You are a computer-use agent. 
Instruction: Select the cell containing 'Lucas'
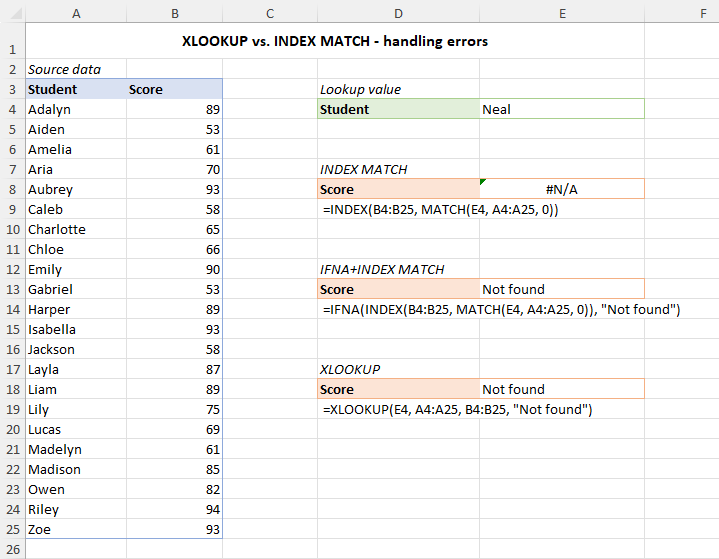point(76,429)
